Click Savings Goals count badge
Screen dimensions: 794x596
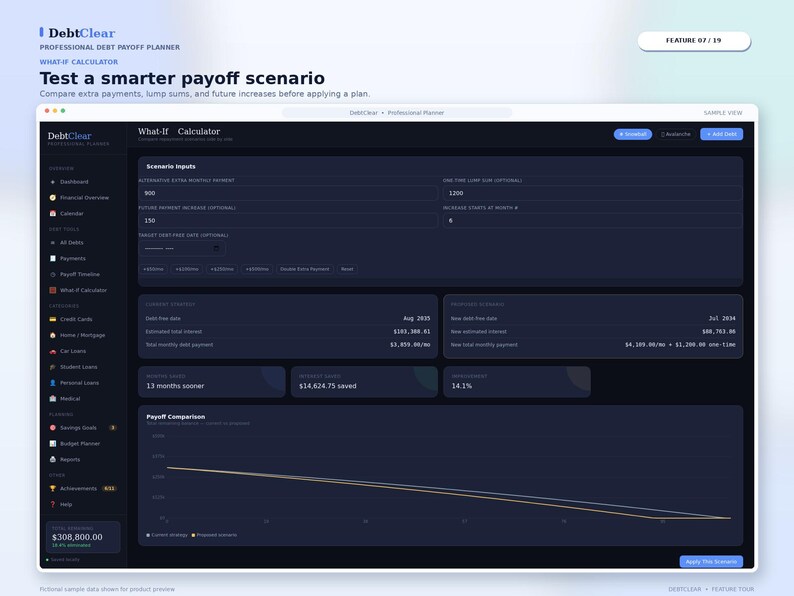pos(113,428)
